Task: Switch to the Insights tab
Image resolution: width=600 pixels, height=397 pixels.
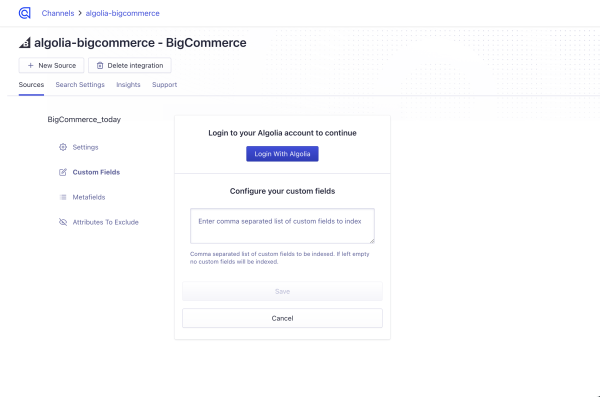Action: [x=128, y=85]
